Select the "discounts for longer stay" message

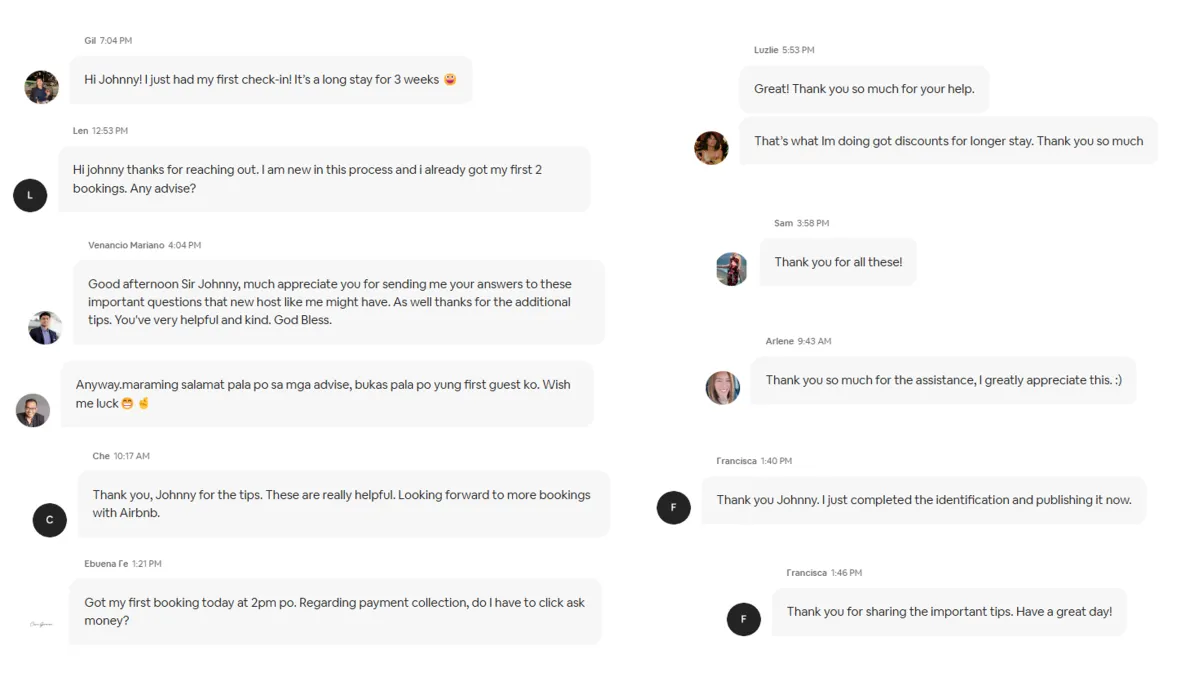coord(948,141)
